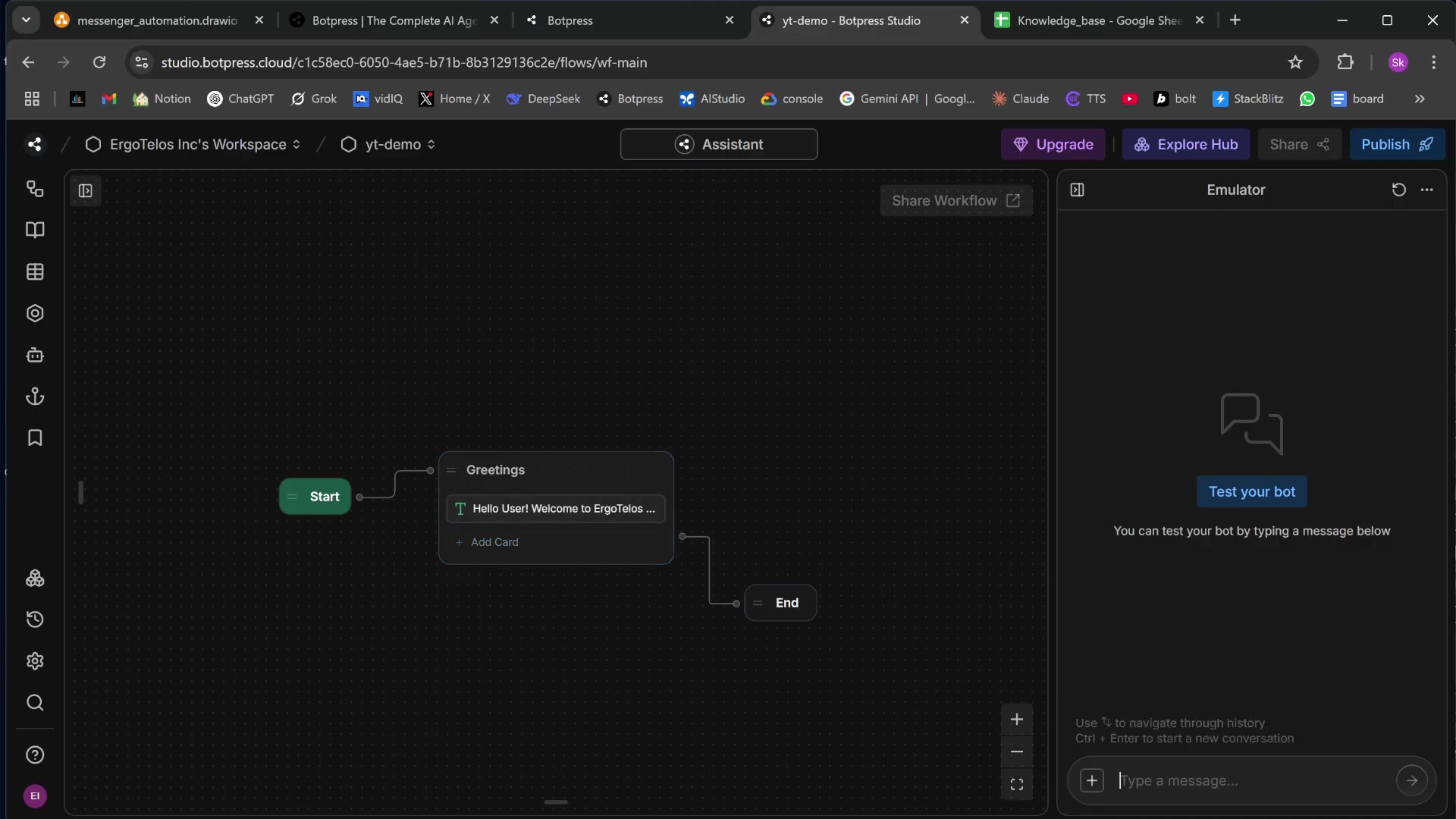Open a new browser tab
The image size is (1456, 819).
click(1235, 20)
